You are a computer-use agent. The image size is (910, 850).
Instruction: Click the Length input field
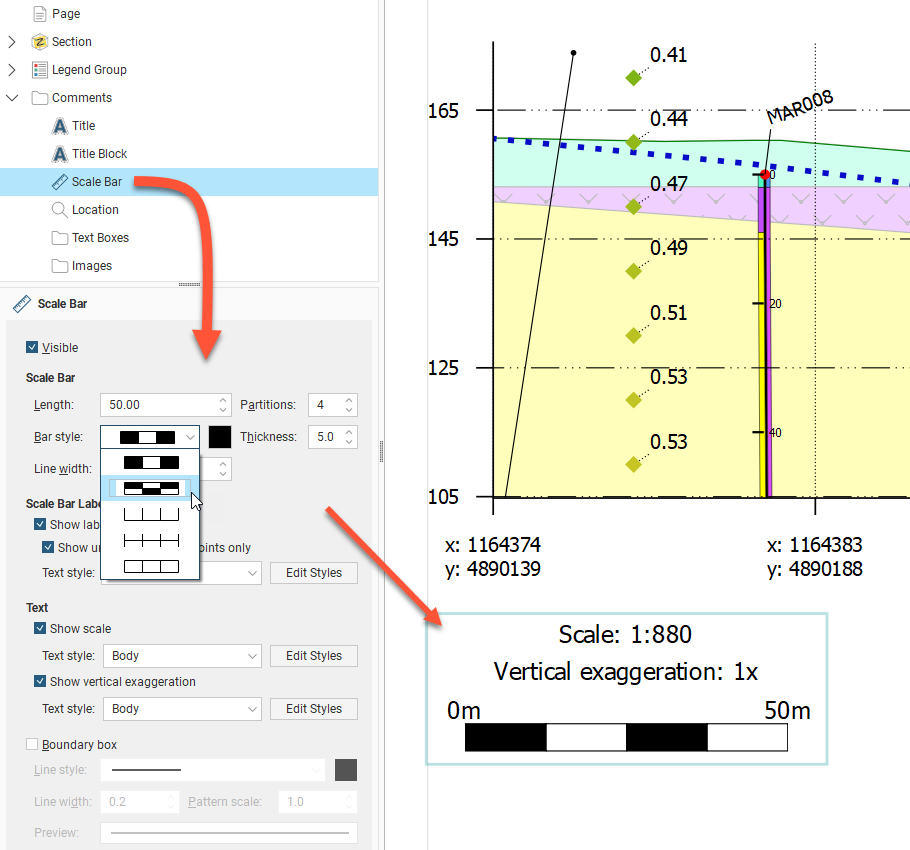click(x=160, y=405)
